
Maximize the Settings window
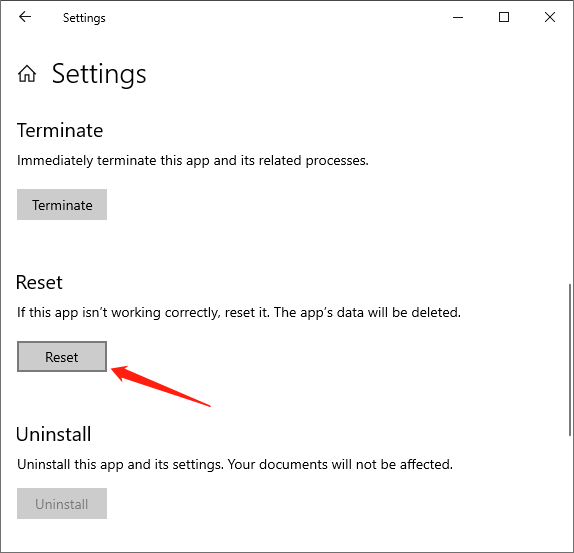(x=504, y=17)
